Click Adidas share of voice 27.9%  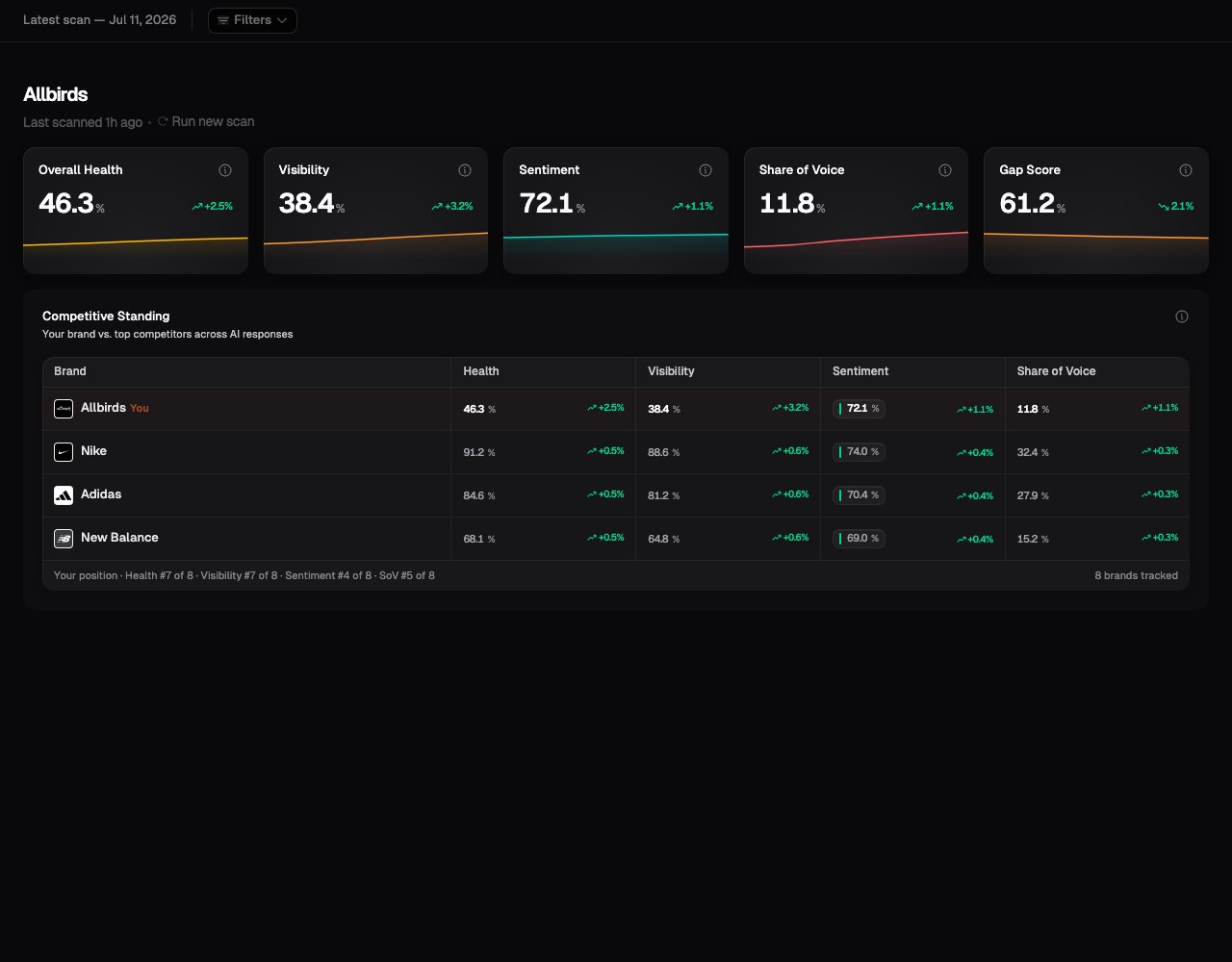coord(1034,495)
